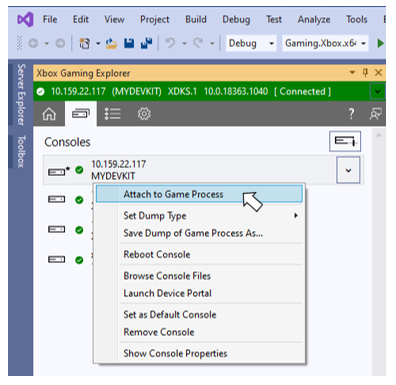The height and width of the screenshot is (385, 396).
Task: Click the Save All toolbar icon
Action: pos(146,43)
